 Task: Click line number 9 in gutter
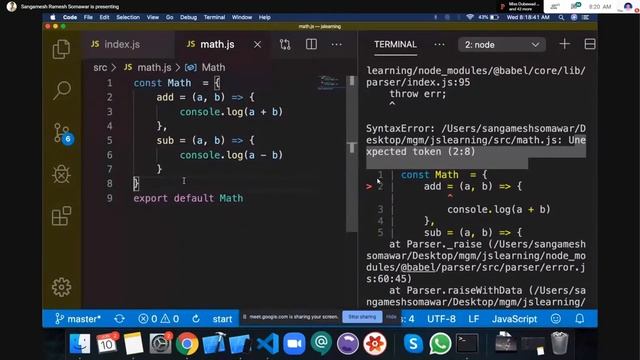pyautogui.click(x=109, y=198)
